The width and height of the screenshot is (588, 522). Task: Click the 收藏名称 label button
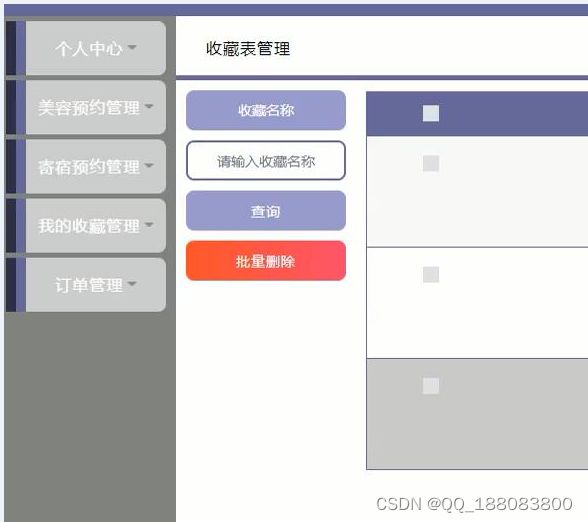click(266, 110)
